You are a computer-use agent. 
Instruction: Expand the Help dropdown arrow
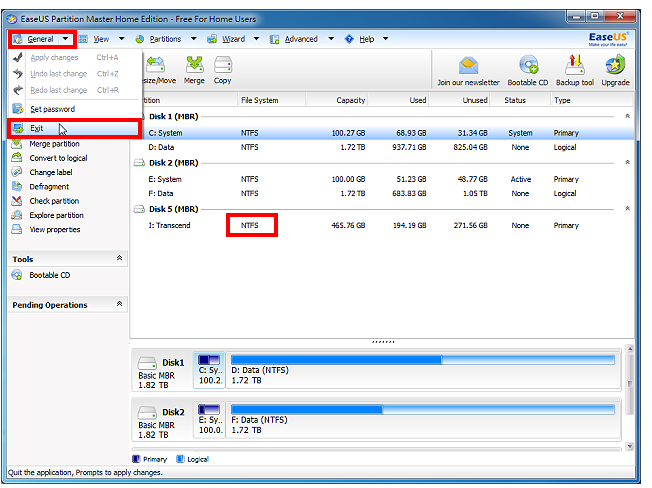pos(385,39)
